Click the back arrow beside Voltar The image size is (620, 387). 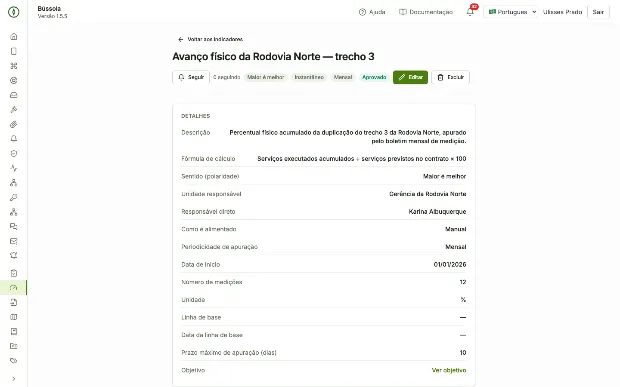tap(180, 40)
